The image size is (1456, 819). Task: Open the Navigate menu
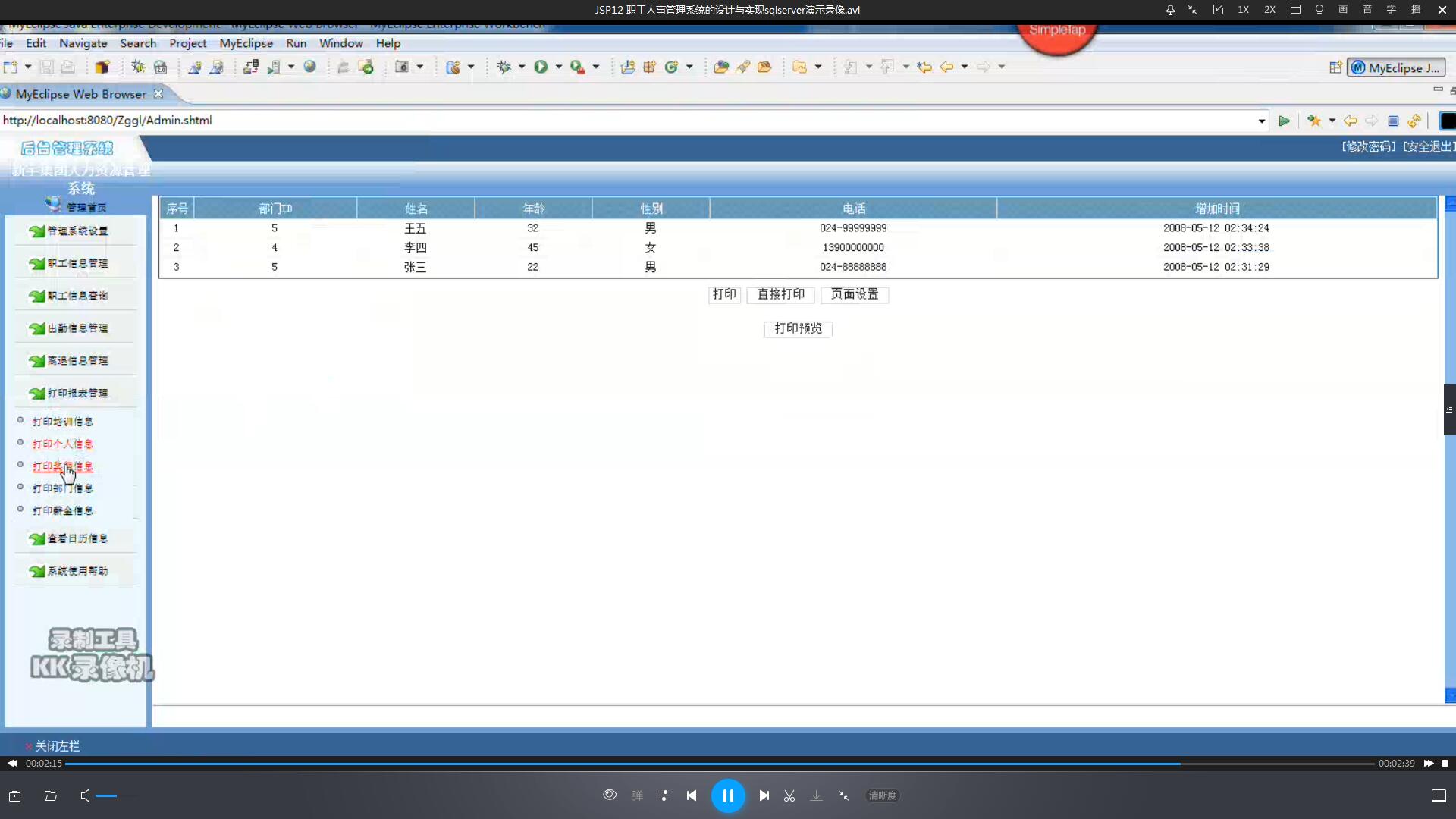click(83, 43)
